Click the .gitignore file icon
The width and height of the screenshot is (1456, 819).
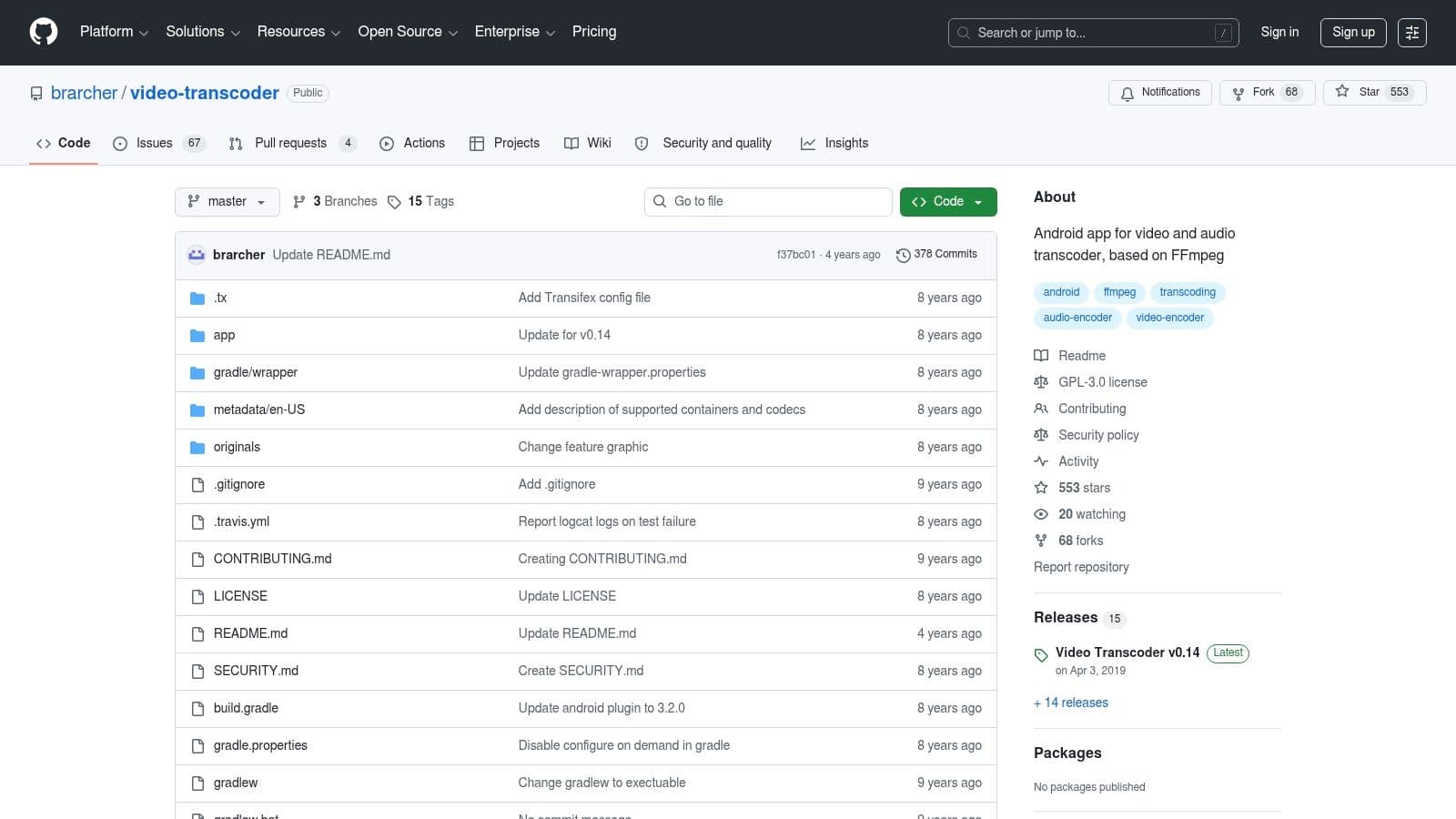(197, 485)
